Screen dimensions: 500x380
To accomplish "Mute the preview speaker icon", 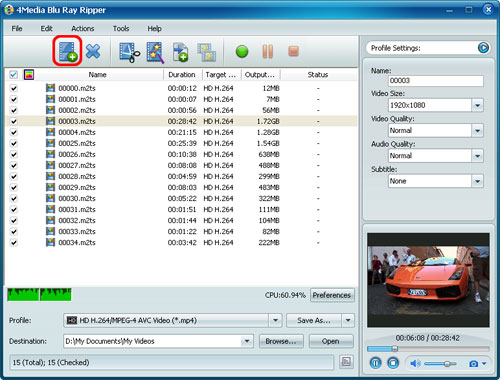I will point(415,363).
